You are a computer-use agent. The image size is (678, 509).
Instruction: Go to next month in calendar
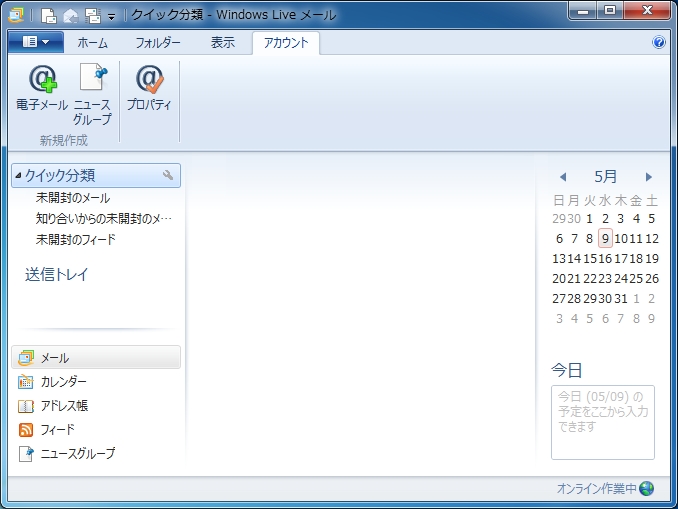[648, 177]
